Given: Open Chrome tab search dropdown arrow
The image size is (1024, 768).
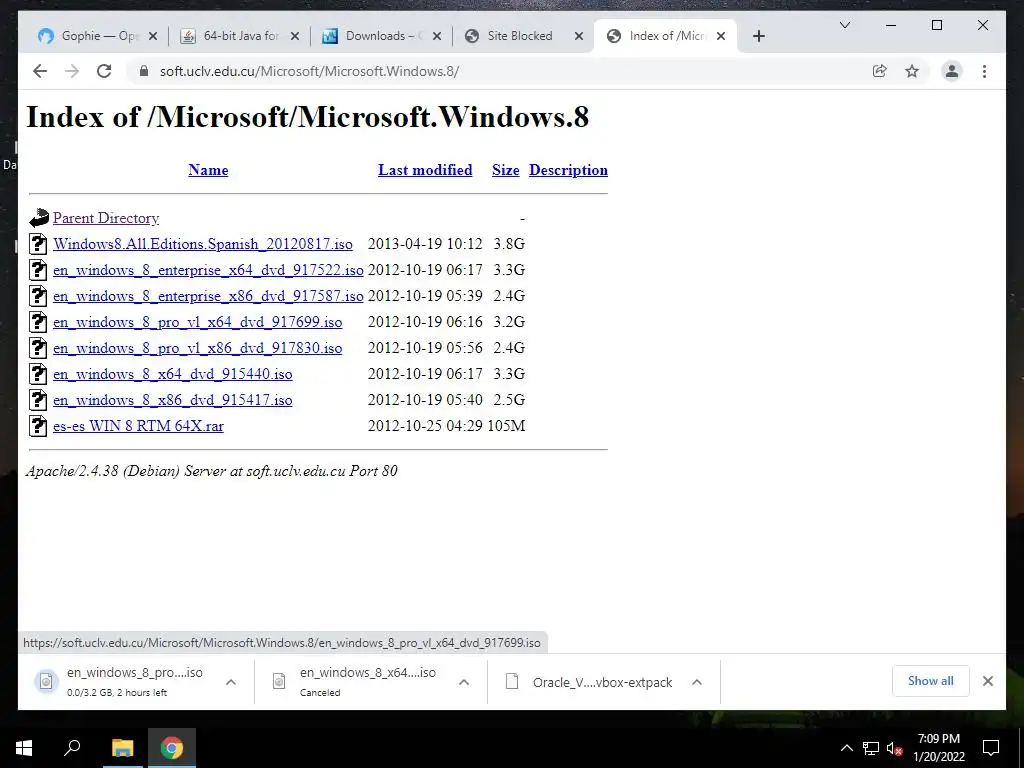Looking at the screenshot, I should pyautogui.click(x=844, y=25).
